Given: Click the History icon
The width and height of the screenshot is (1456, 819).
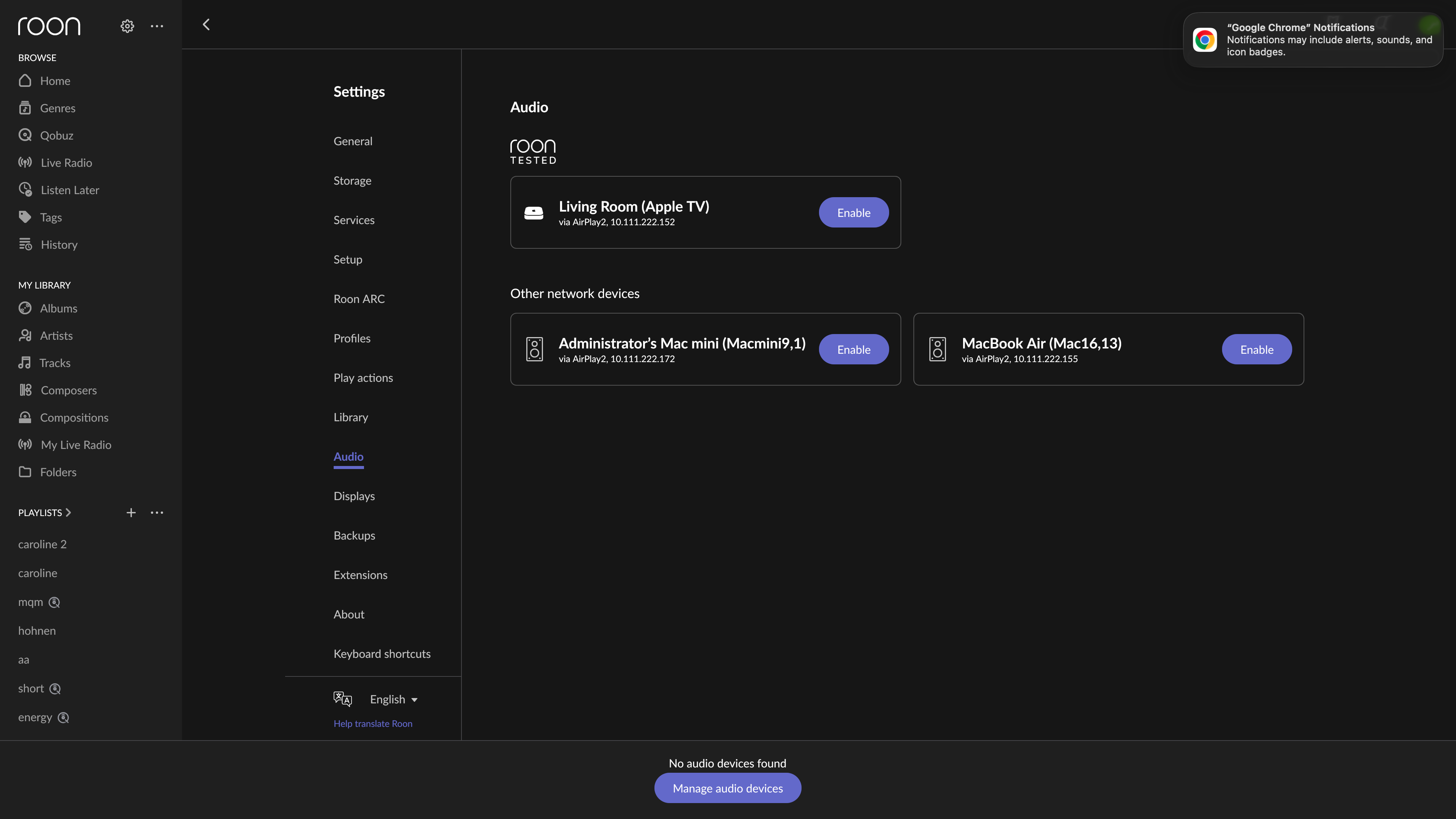Looking at the screenshot, I should pos(25,244).
